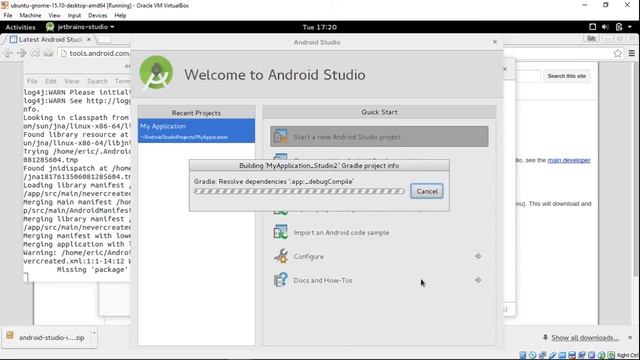Click the GNOME volume icon

pos(605,27)
